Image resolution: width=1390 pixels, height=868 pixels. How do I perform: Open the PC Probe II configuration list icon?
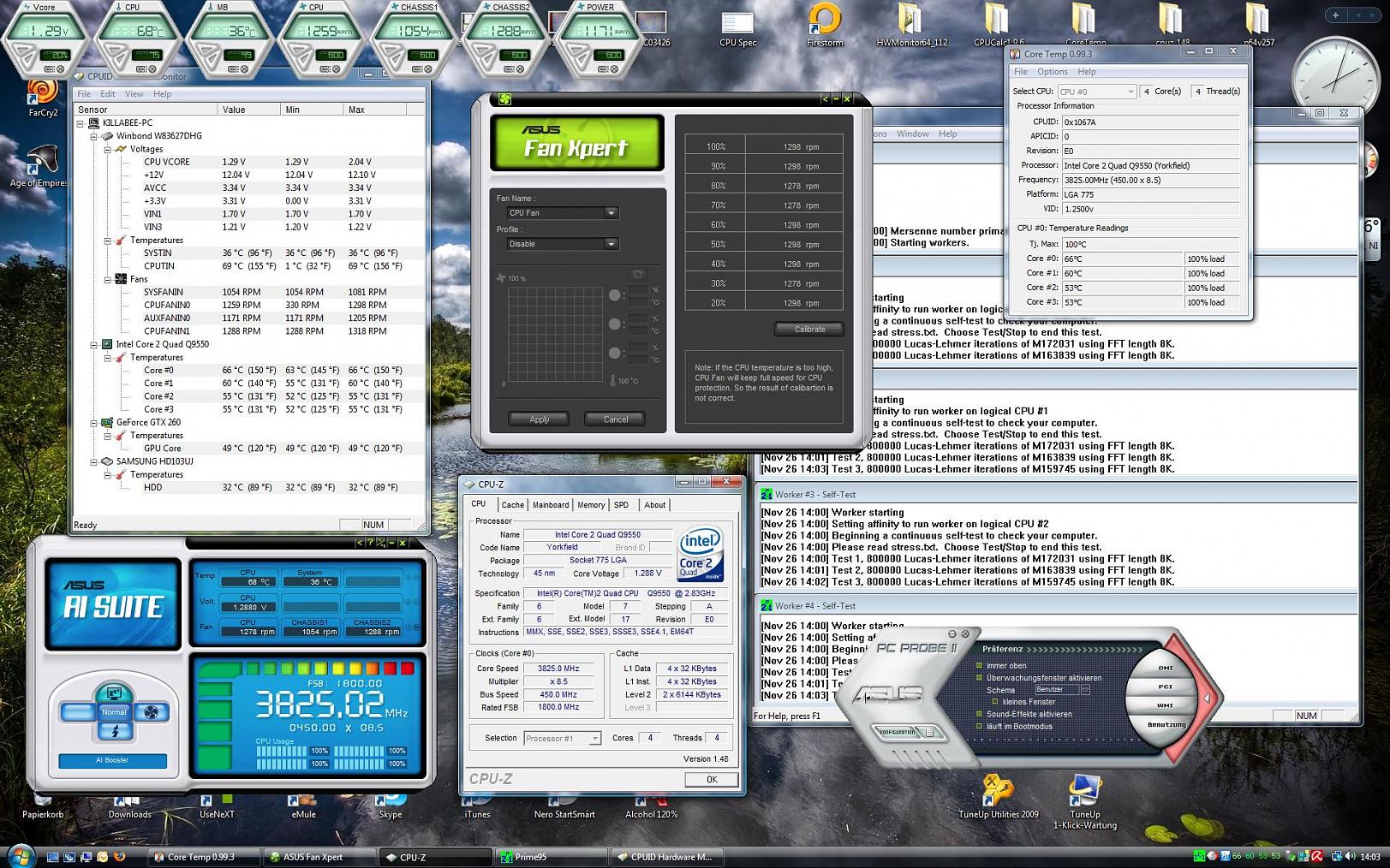click(x=930, y=733)
